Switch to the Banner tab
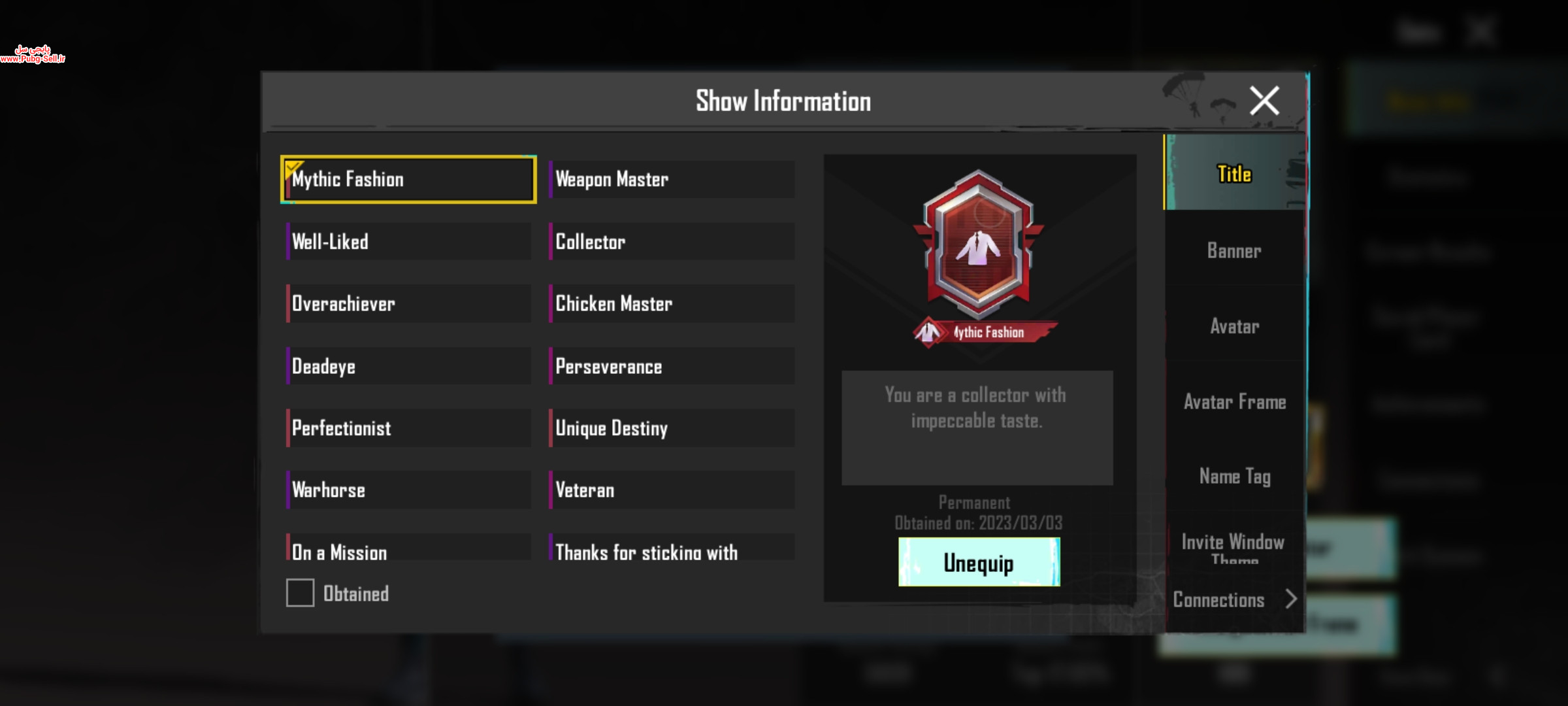The image size is (1568, 706). pyautogui.click(x=1234, y=250)
